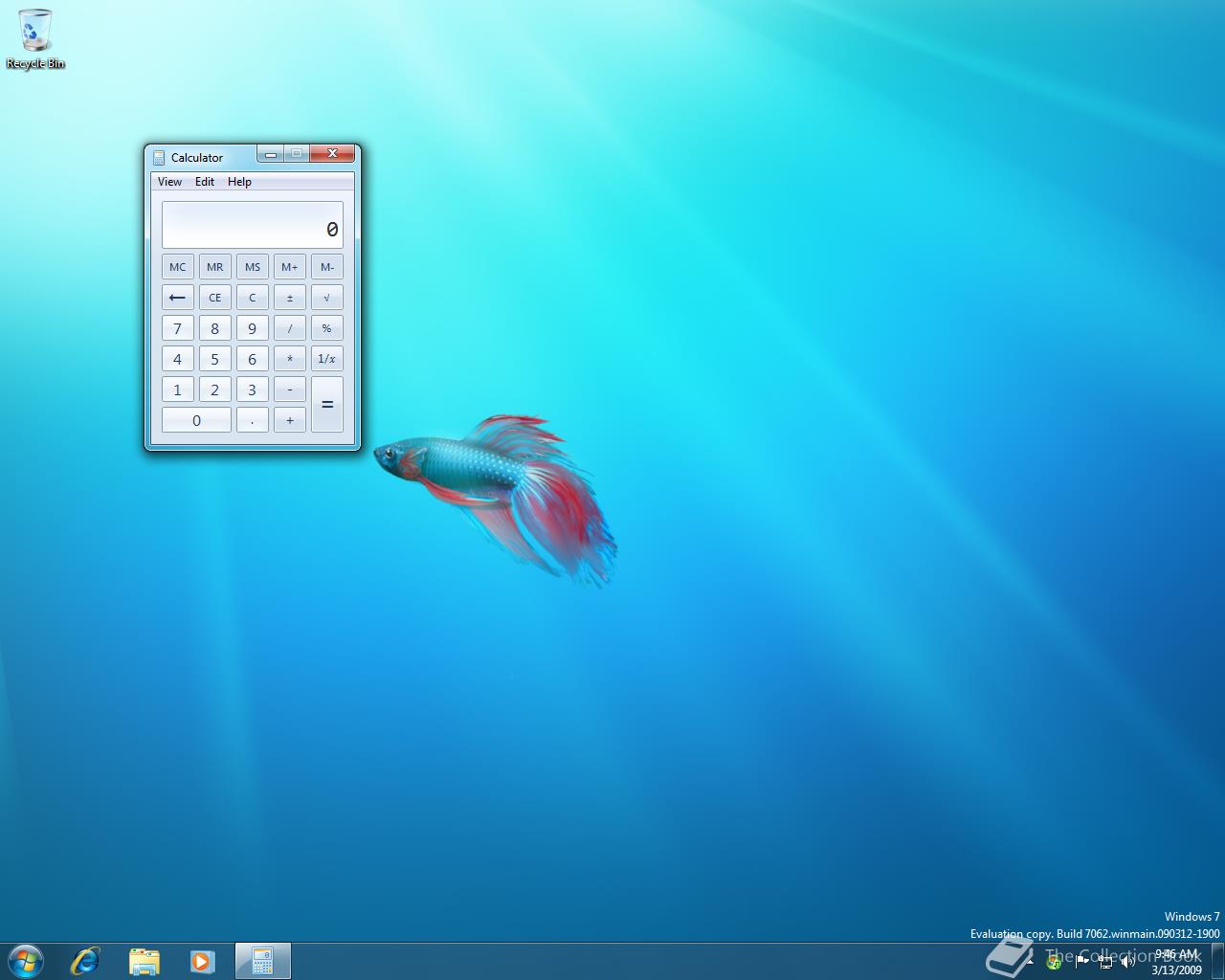Click the C clear button
The height and width of the screenshot is (980, 1225).
coord(253,298)
